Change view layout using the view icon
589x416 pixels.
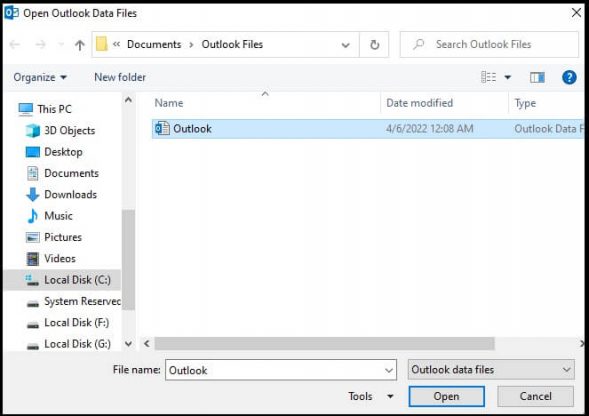tap(488, 77)
